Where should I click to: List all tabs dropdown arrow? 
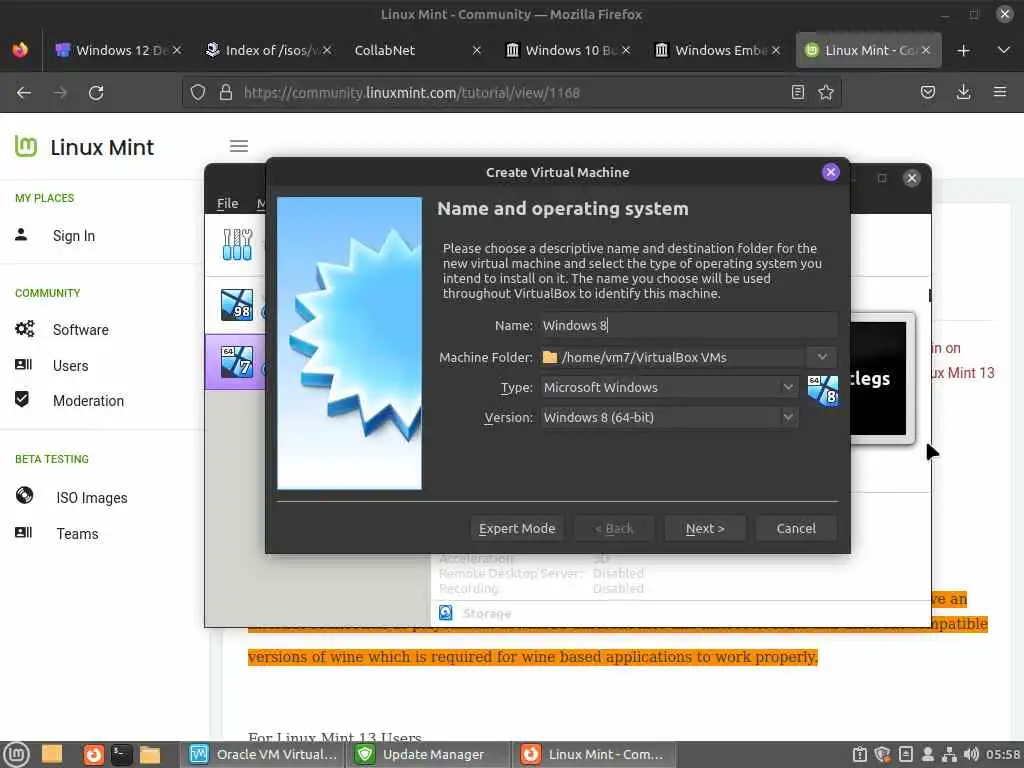click(x=1004, y=50)
